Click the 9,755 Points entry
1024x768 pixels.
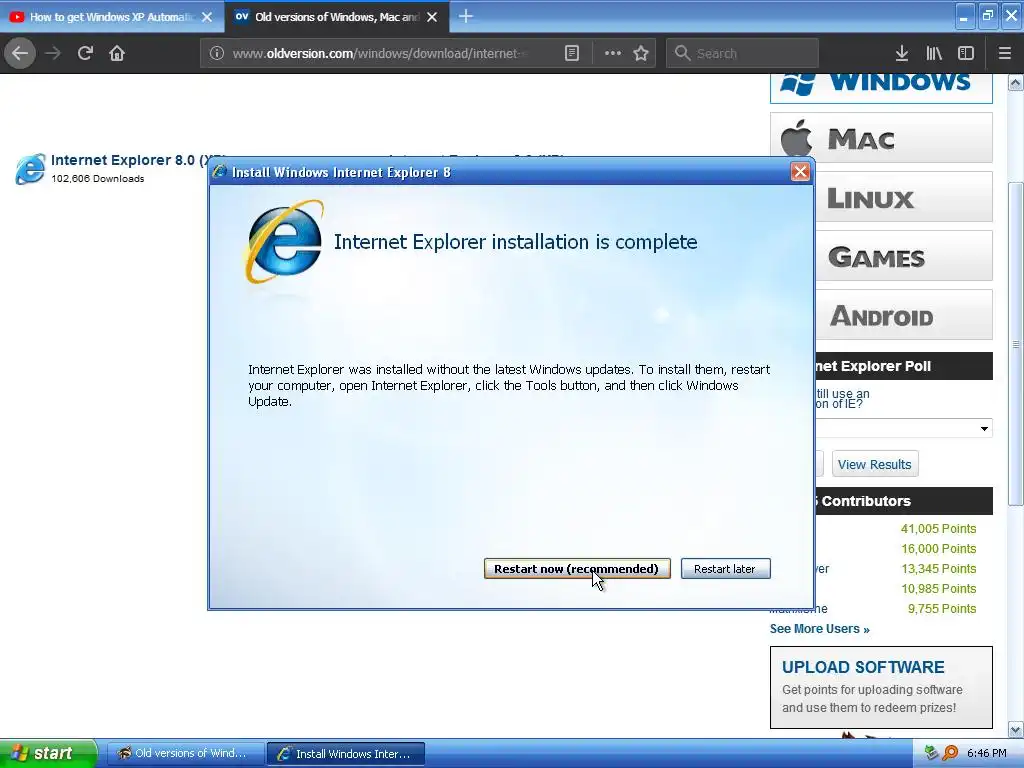(942, 609)
